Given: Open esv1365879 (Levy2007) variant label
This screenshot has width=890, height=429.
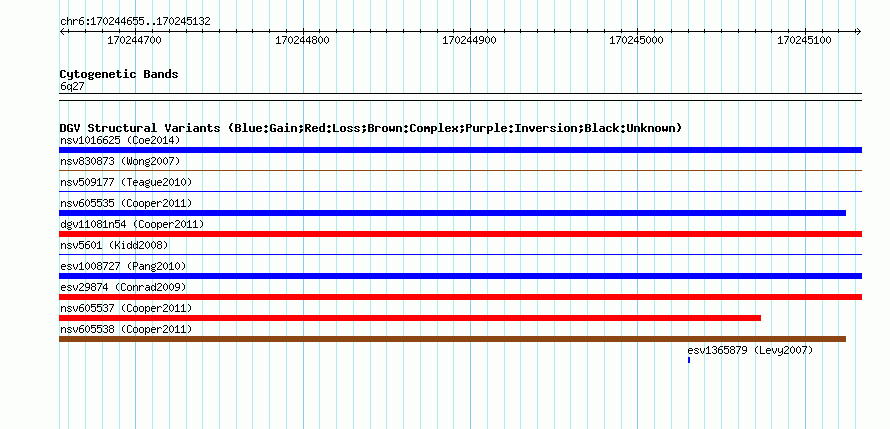Looking at the screenshot, I should 750,350.
